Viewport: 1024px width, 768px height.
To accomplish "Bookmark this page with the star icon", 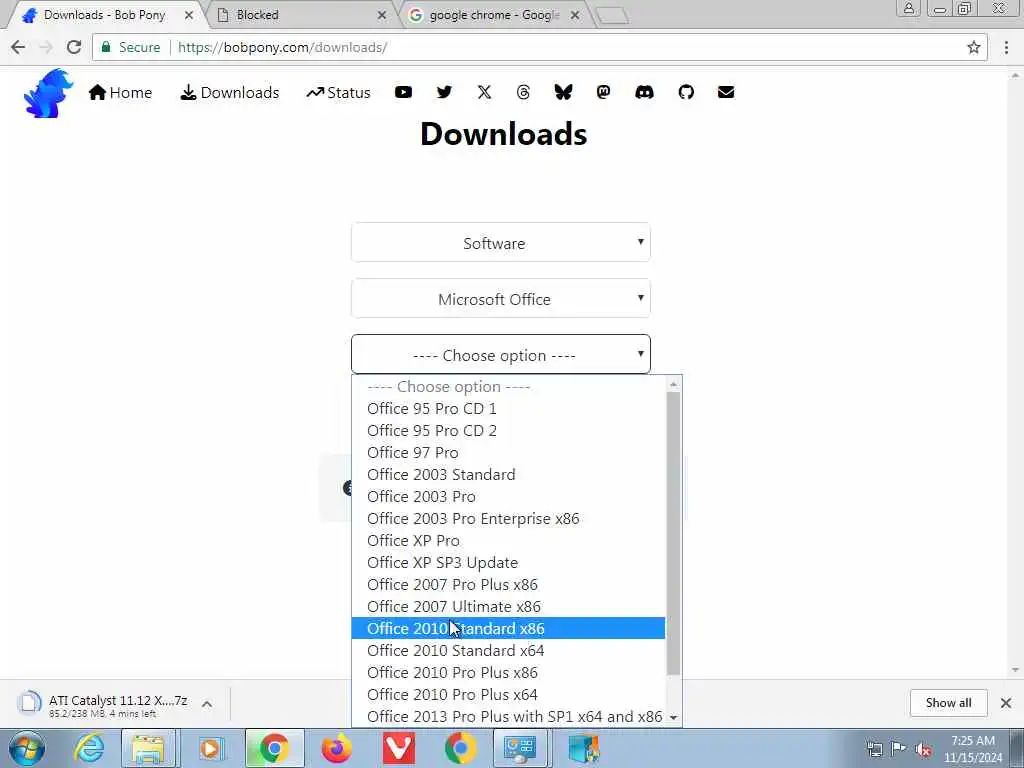I will pyautogui.click(x=974, y=47).
